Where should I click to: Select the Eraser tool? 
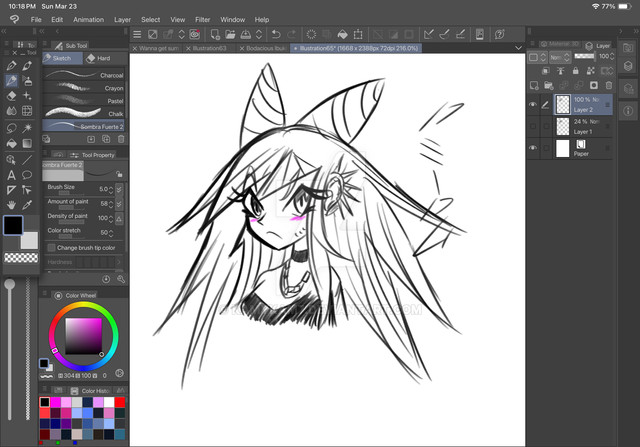pyautogui.click(x=12, y=97)
